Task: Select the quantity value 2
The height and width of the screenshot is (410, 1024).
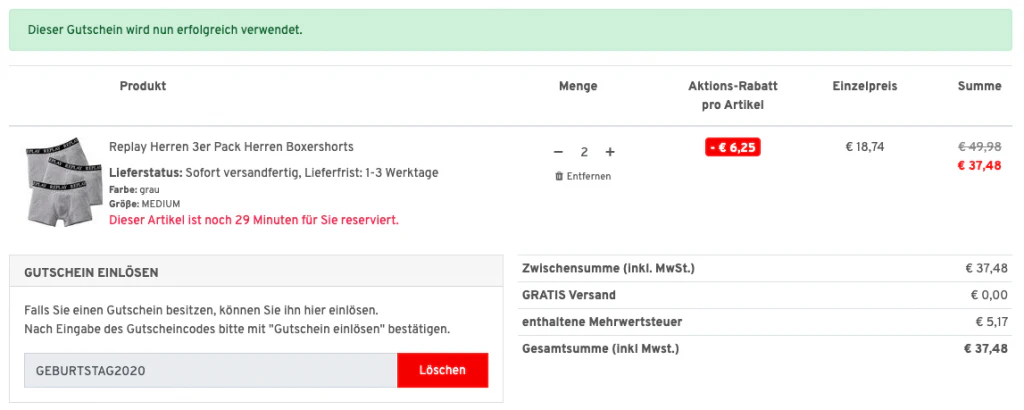Action: (584, 152)
